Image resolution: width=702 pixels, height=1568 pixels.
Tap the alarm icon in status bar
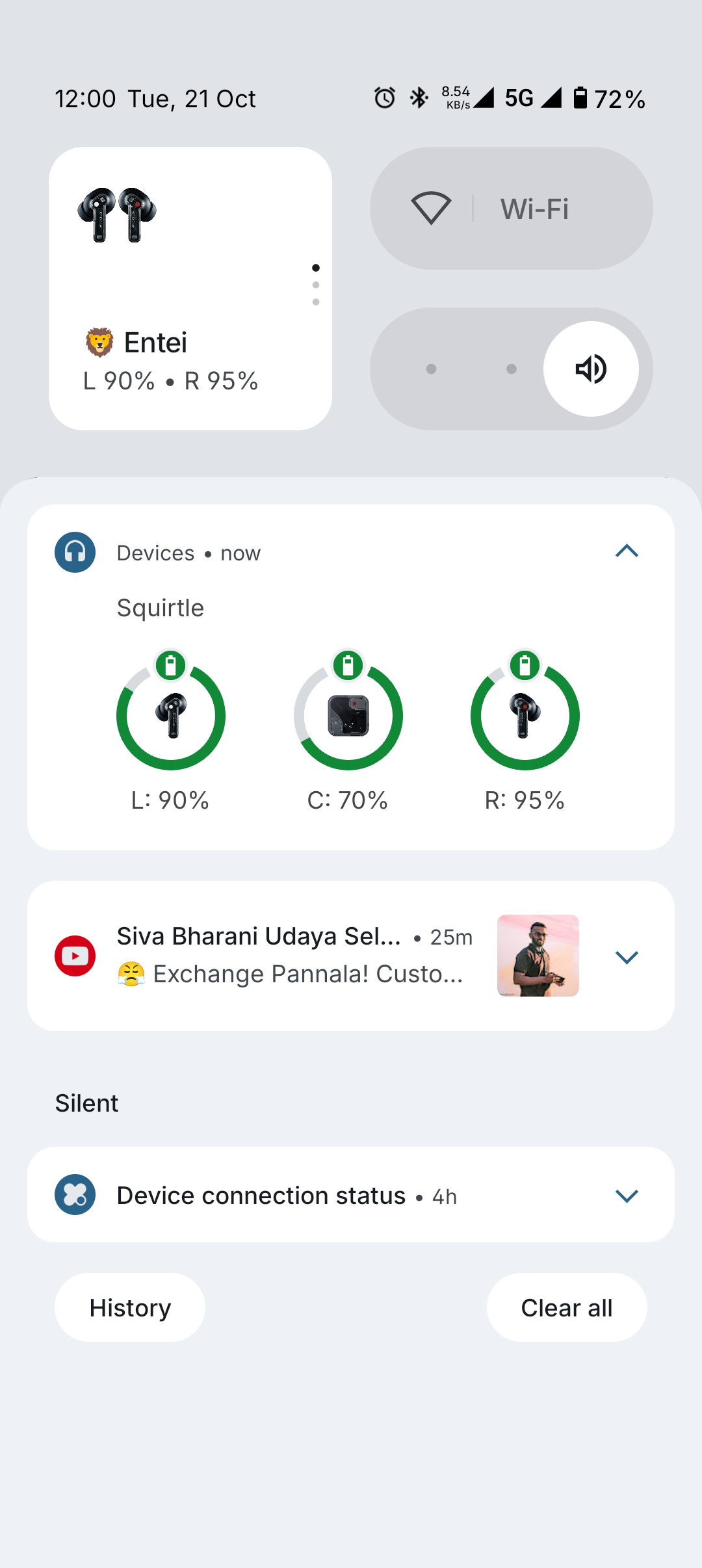pyautogui.click(x=385, y=98)
